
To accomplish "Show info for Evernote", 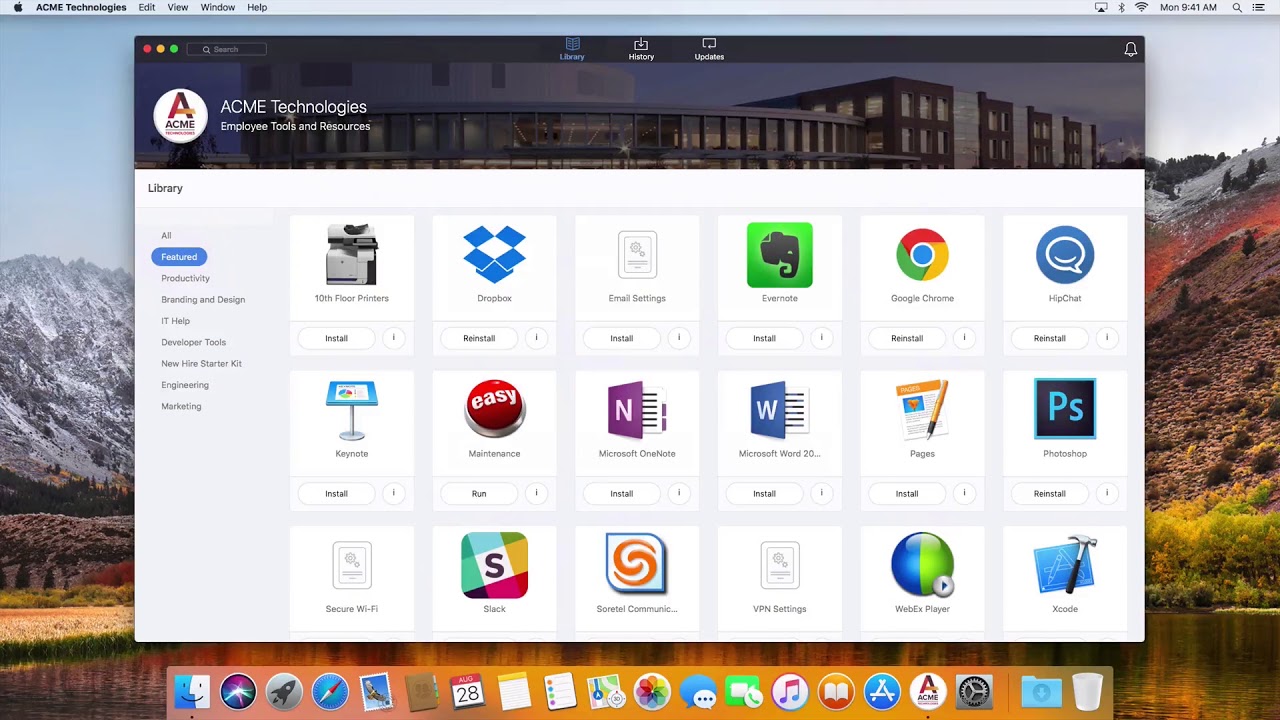I will [821, 338].
